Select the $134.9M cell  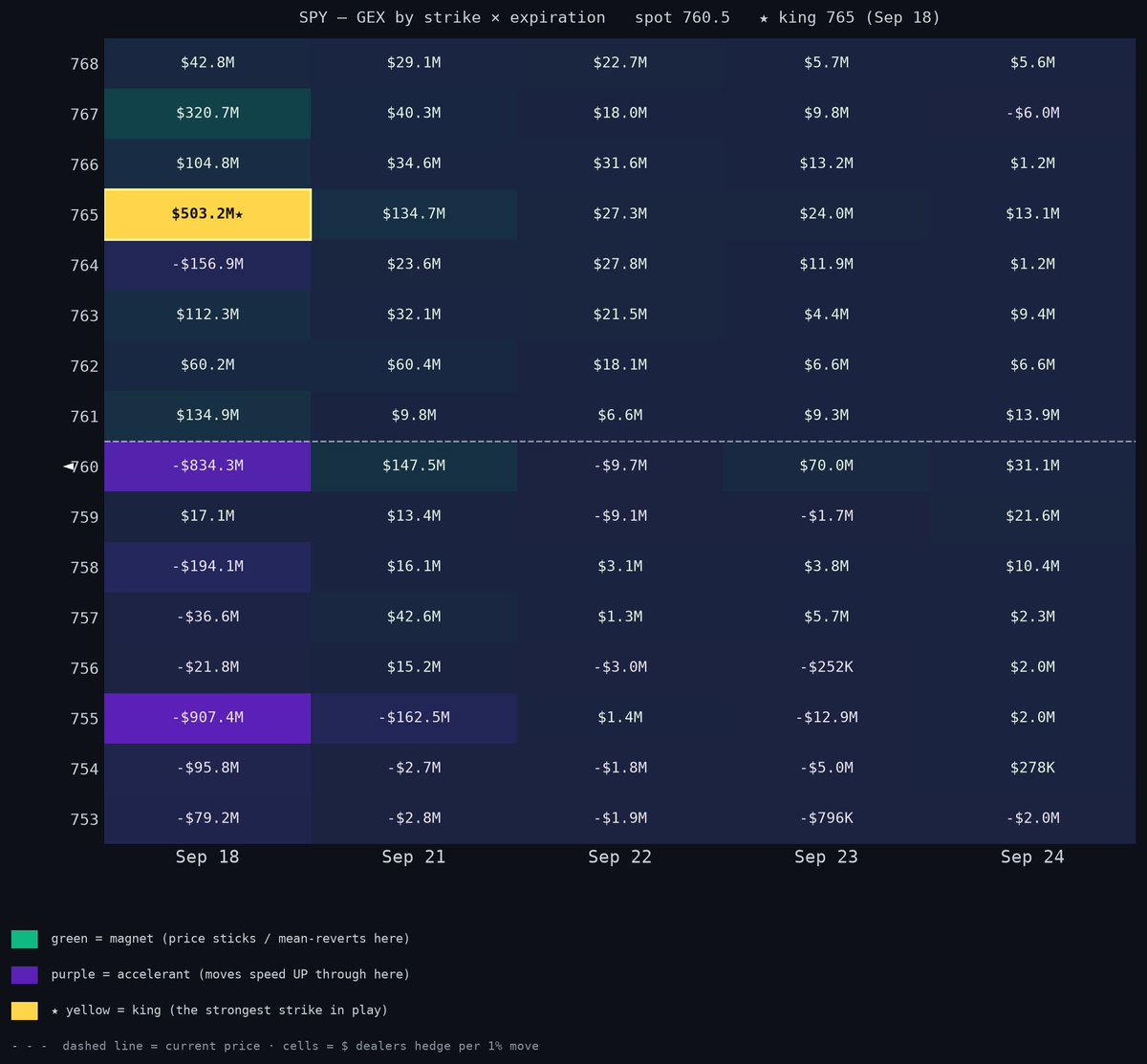click(207, 416)
